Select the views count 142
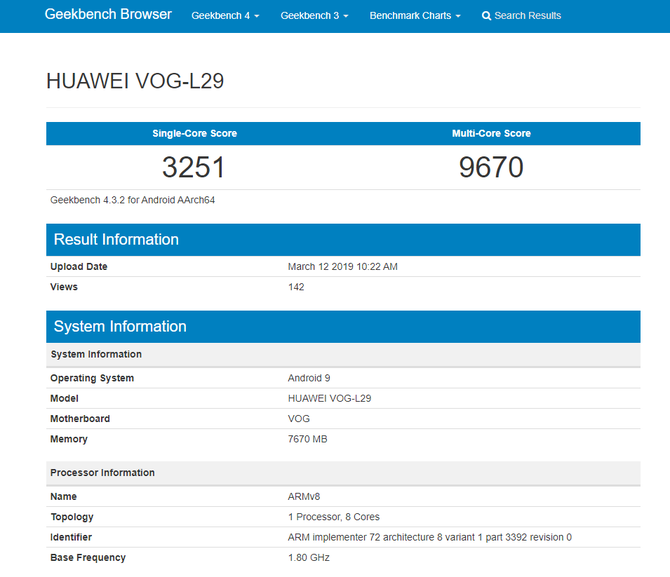Image resolution: width=670 pixels, height=577 pixels. click(x=296, y=287)
